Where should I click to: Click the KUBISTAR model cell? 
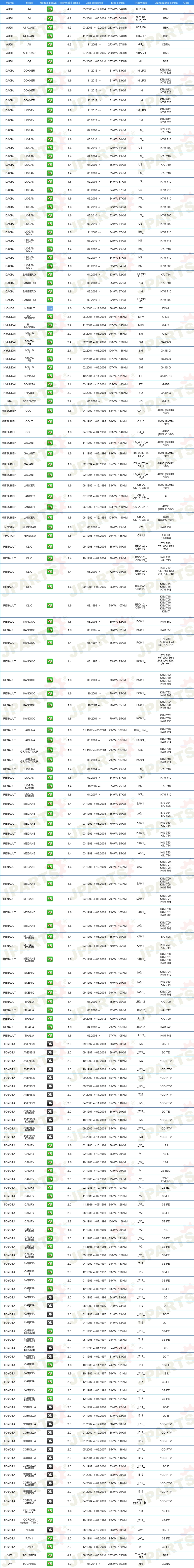pos(29,527)
